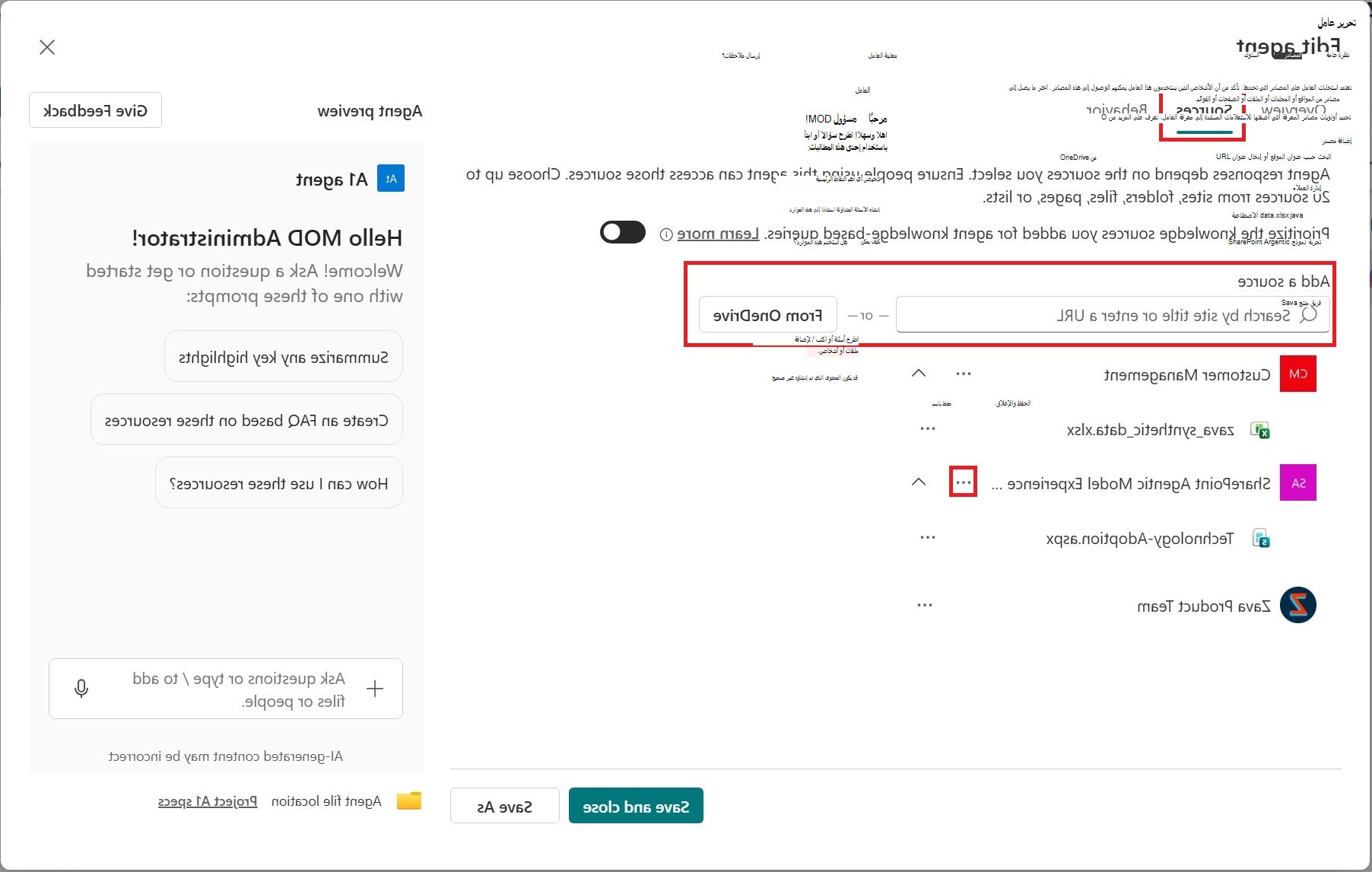Collapse the SharePoint Agentic Model Experience source
1372x872 pixels.
coord(919,482)
